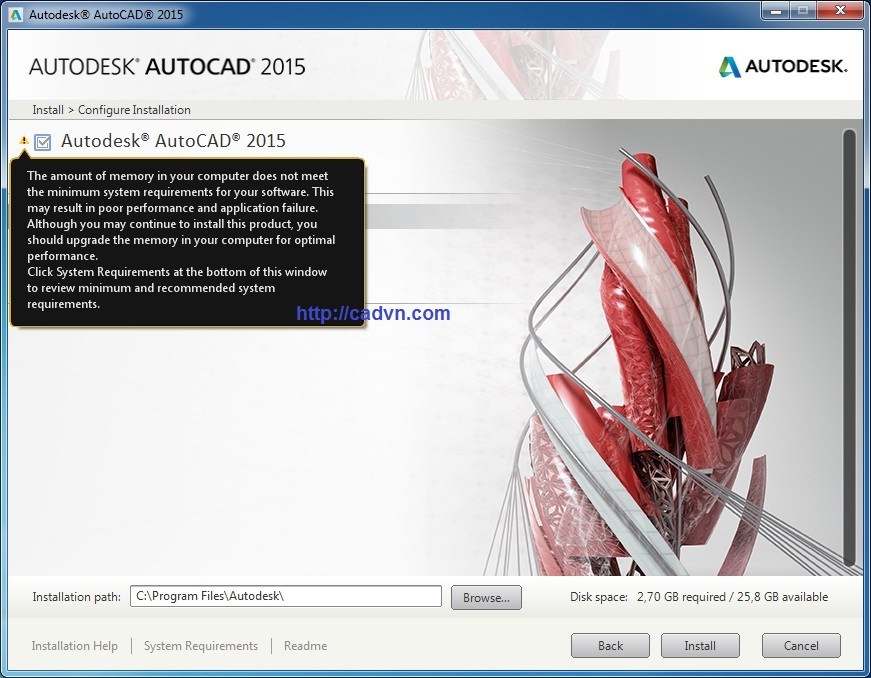Screen dimensions: 871x678
Task: Click "Install > Configure Installation" breadcrumb text
Action: (111, 110)
